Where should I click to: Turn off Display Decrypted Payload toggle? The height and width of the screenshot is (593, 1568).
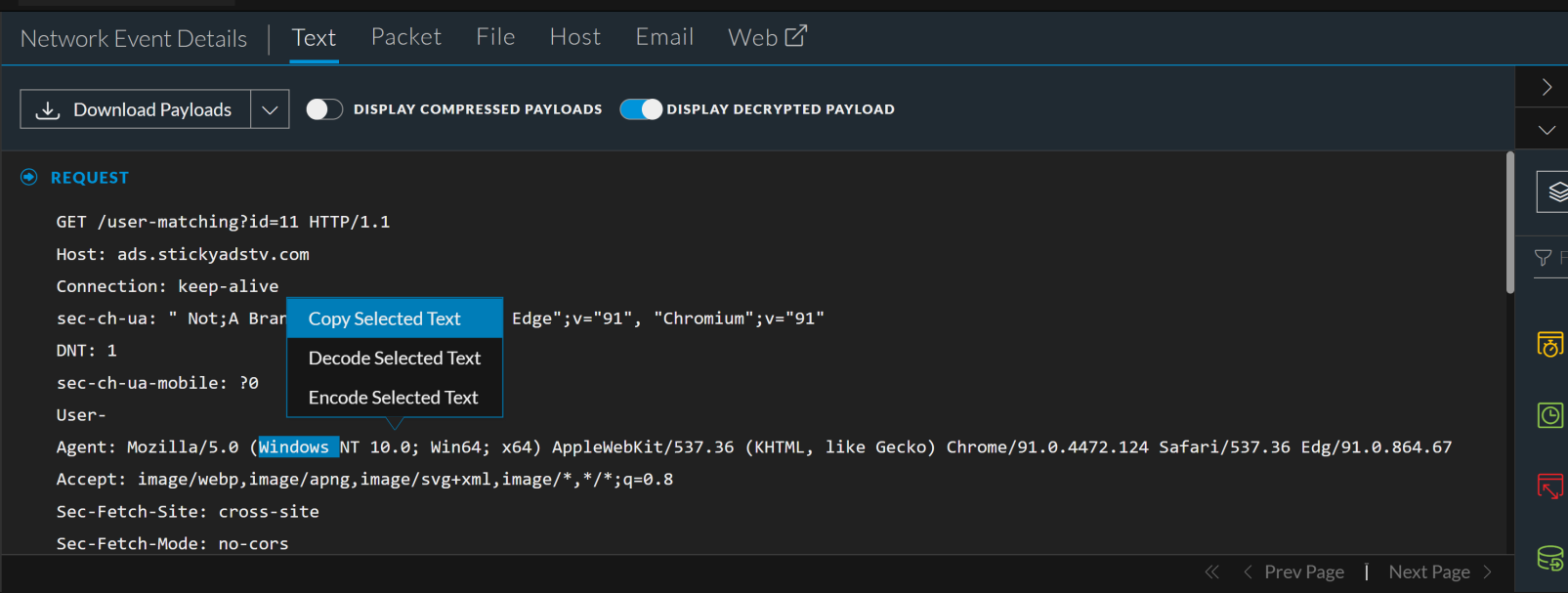pos(641,109)
